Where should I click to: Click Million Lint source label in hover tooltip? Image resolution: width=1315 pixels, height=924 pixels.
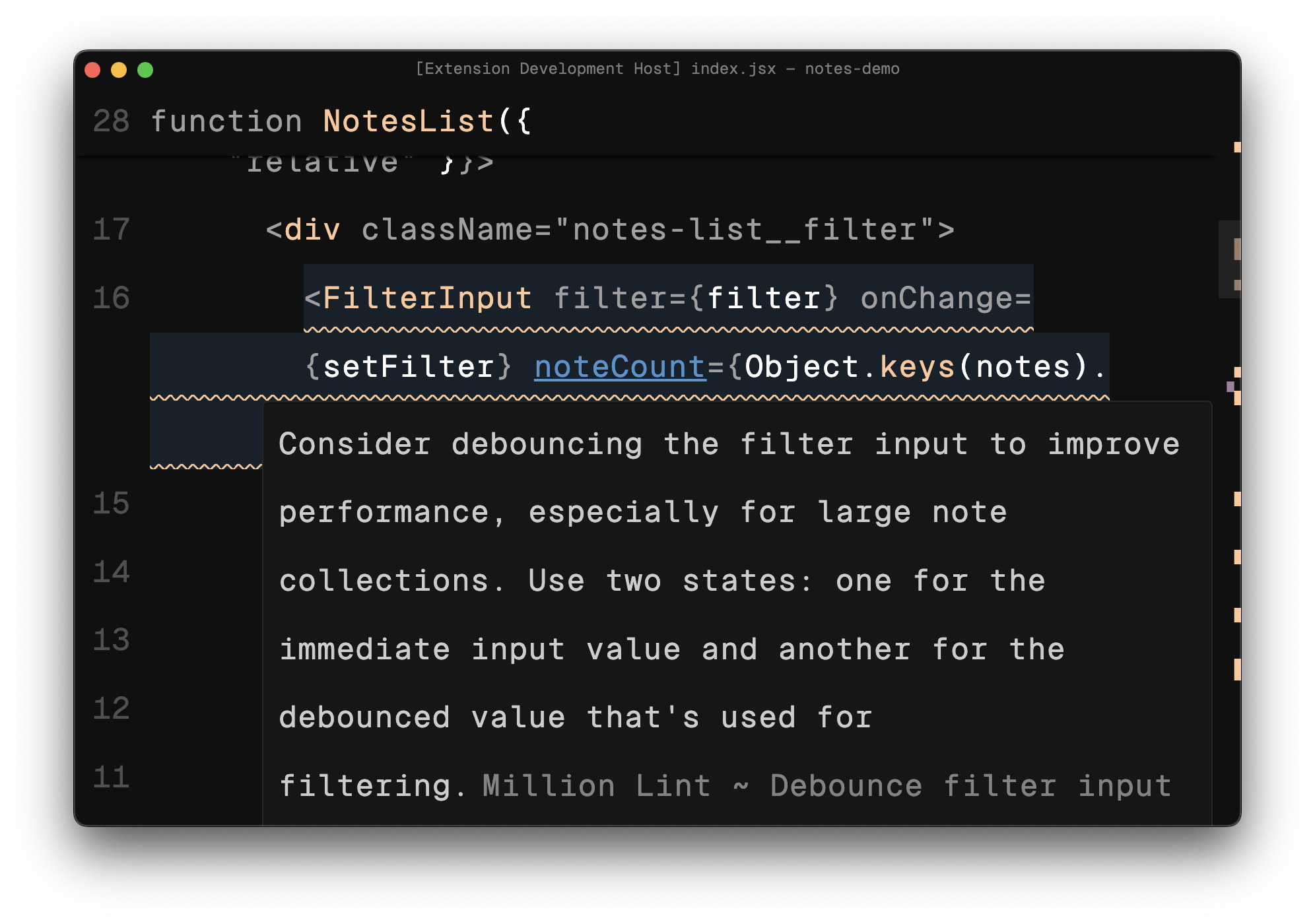pos(596,786)
